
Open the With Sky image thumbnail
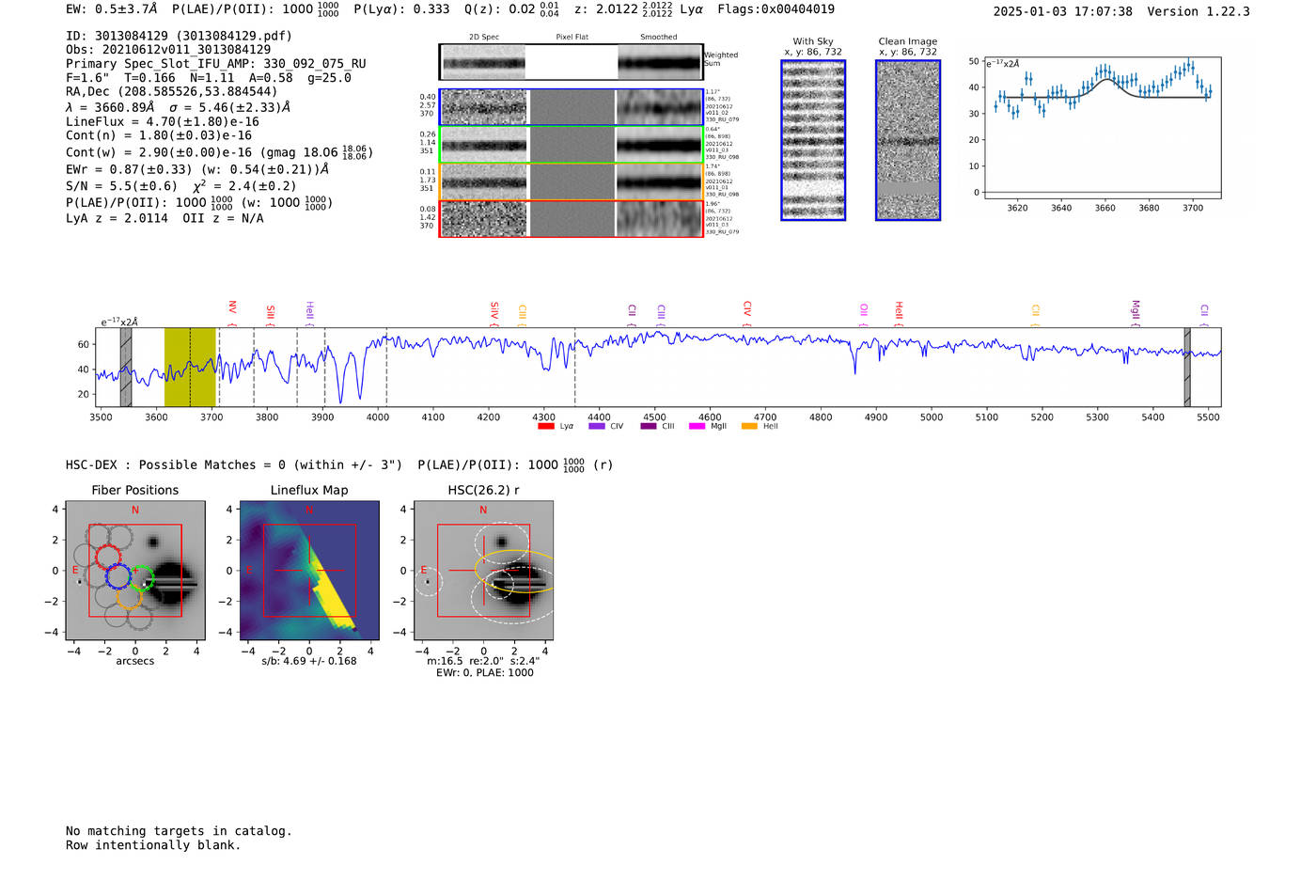pyautogui.click(x=813, y=140)
